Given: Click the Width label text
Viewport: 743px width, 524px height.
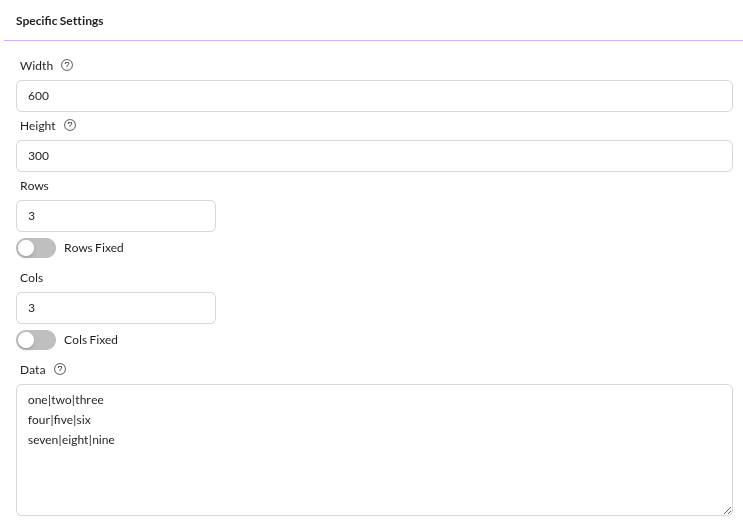Looking at the screenshot, I should [x=36, y=66].
